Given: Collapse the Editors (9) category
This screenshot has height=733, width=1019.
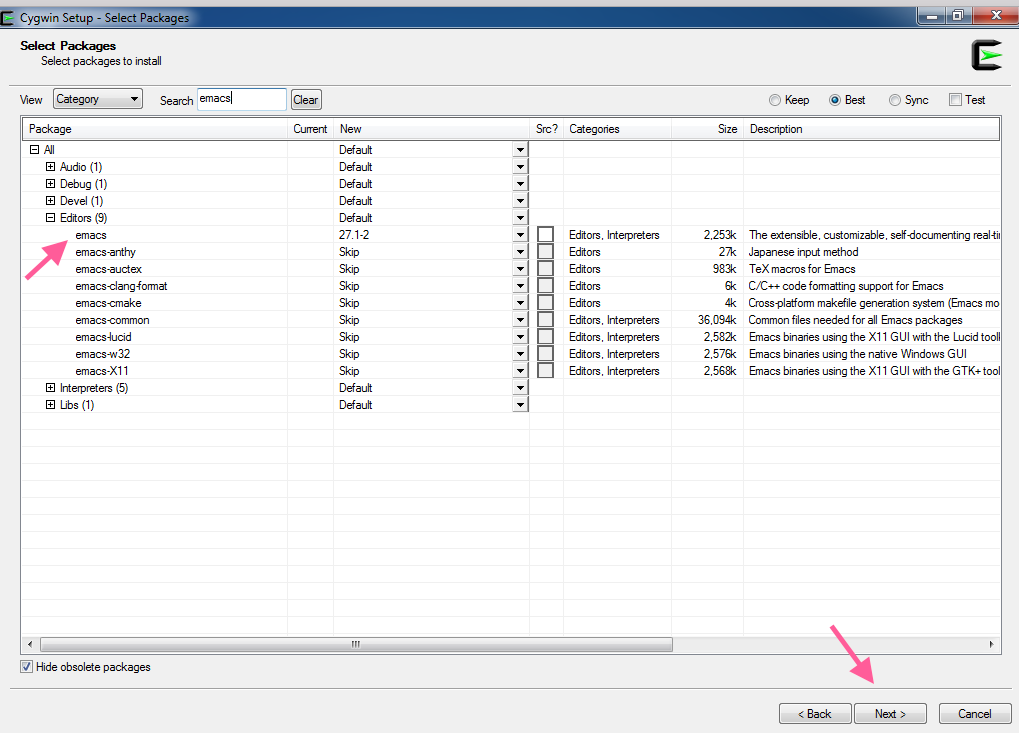Looking at the screenshot, I should pyautogui.click(x=51, y=218).
